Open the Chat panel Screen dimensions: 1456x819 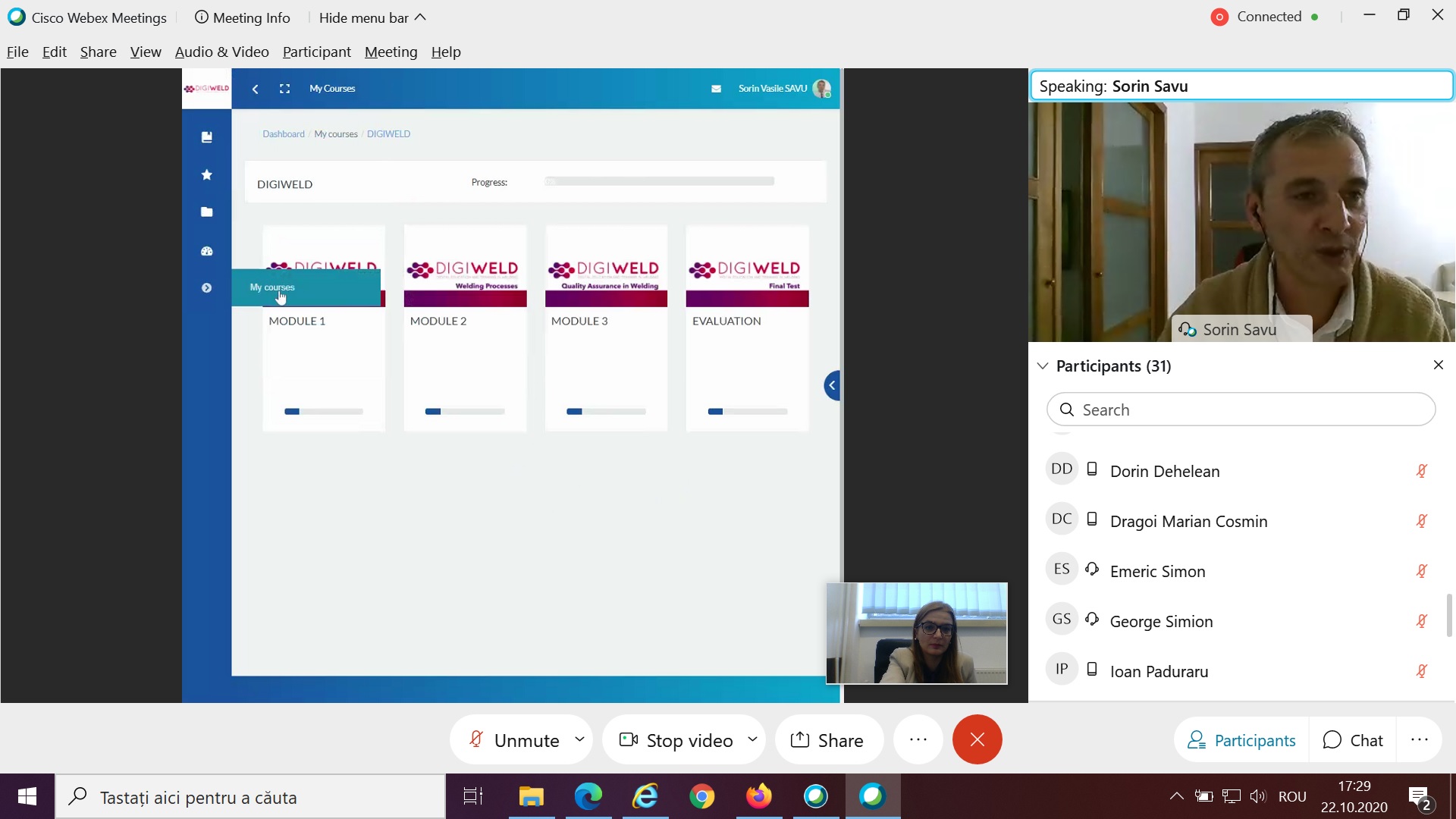(1353, 740)
